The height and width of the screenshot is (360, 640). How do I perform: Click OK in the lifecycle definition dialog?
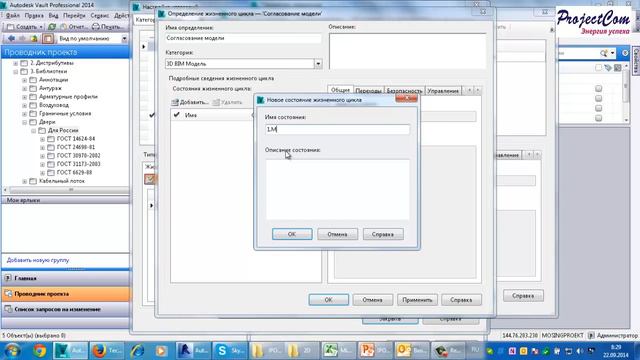tap(329, 300)
